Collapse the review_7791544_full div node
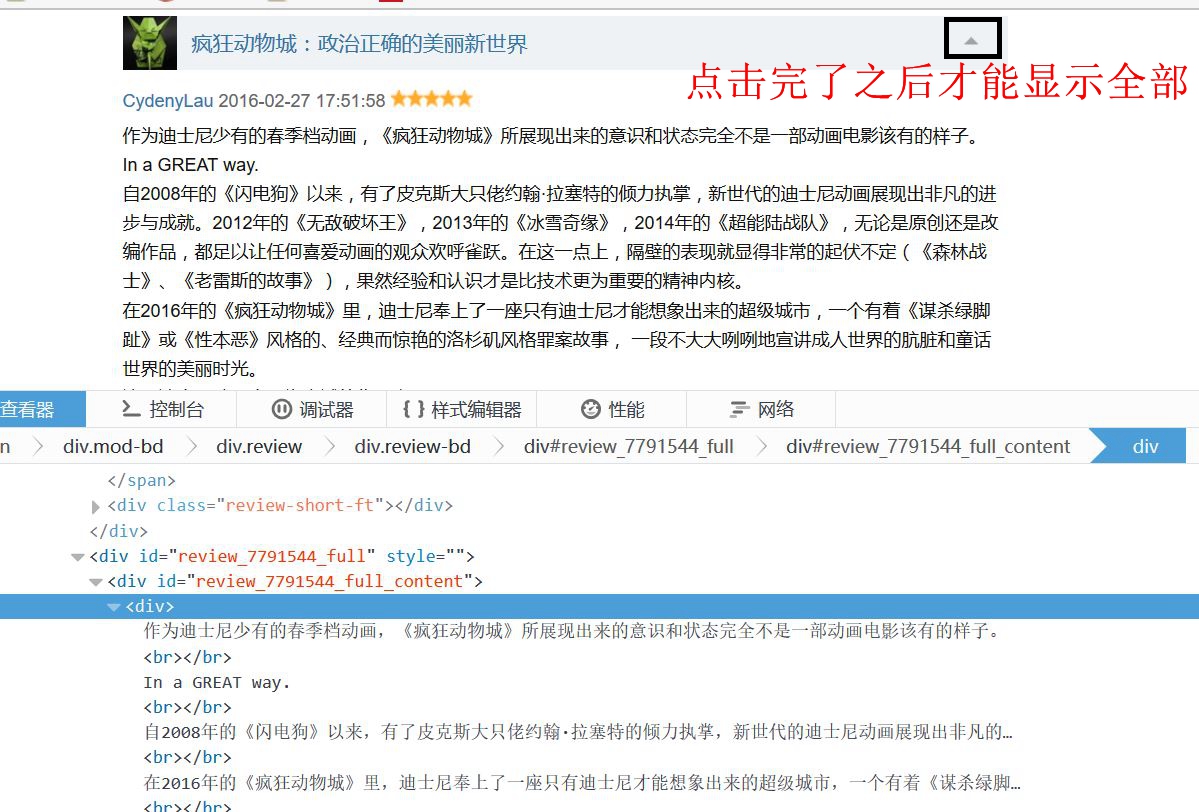This screenshot has width=1199, height=812. [x=77, y=557]
